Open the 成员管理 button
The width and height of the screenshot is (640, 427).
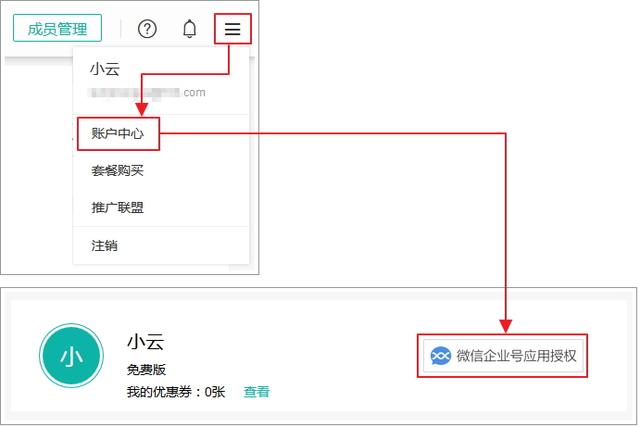coord(57,28)
